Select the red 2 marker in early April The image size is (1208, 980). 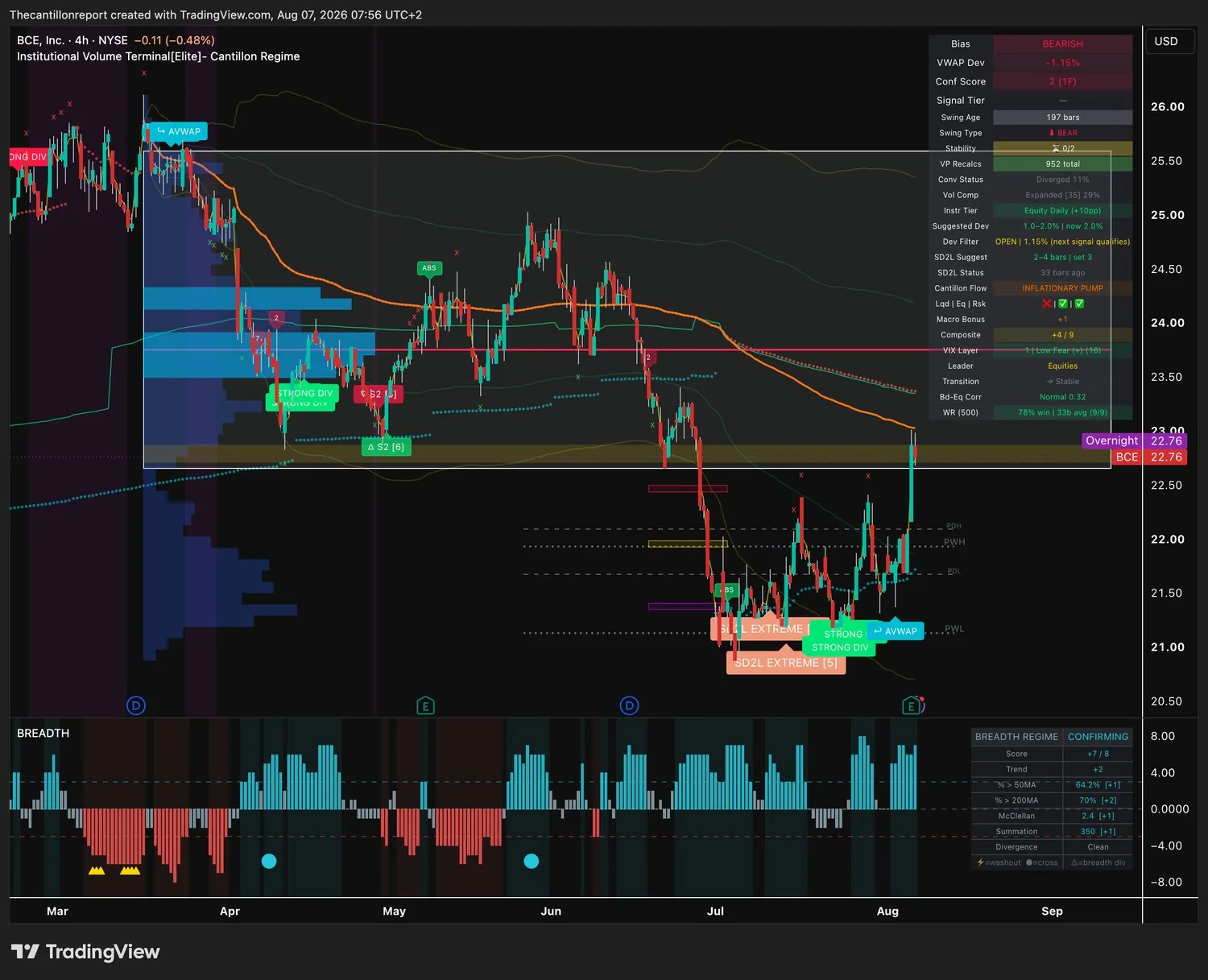tap(276, 318)
